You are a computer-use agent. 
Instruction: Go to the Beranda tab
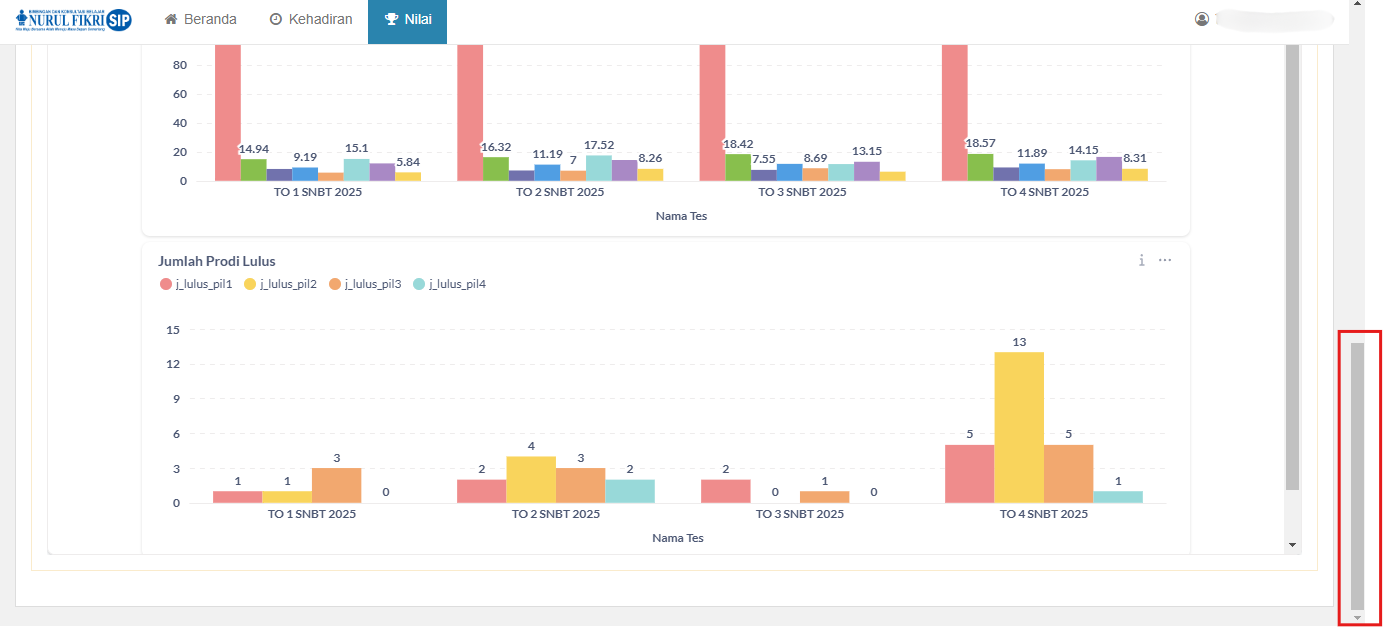tap(200, 19)
